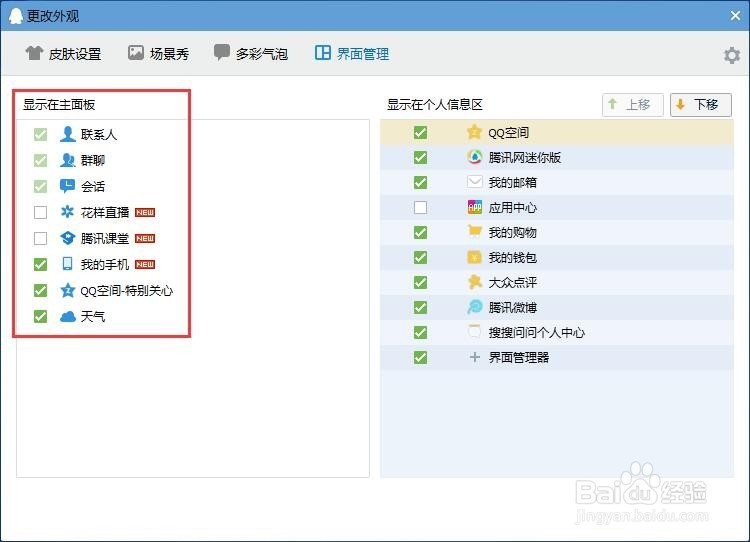
Task: Enable the 应用中心 checkbox
Action: coord(420,208)
